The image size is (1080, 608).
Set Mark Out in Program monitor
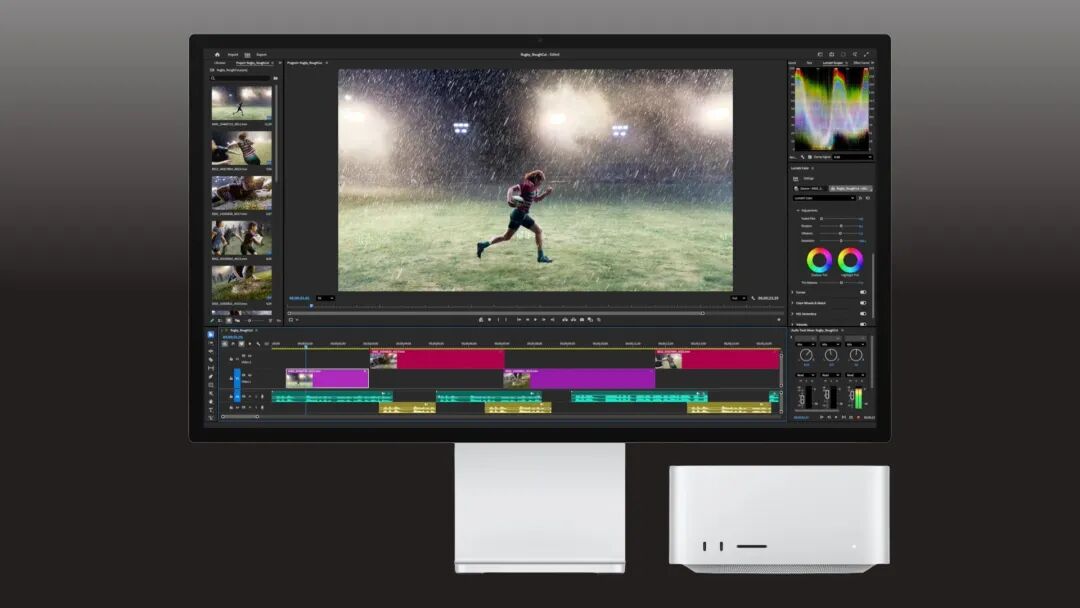point(506,319)
